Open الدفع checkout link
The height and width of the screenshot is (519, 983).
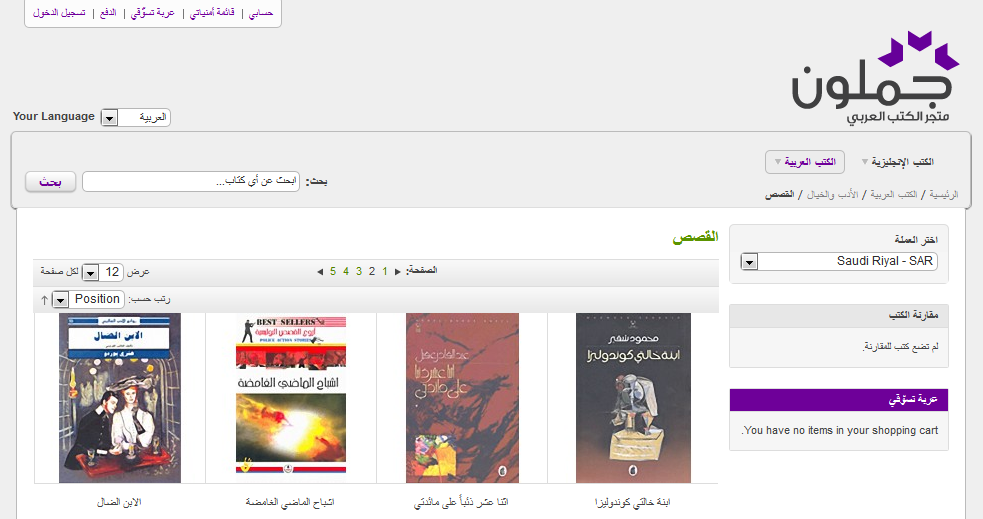(x=108, y=13)
